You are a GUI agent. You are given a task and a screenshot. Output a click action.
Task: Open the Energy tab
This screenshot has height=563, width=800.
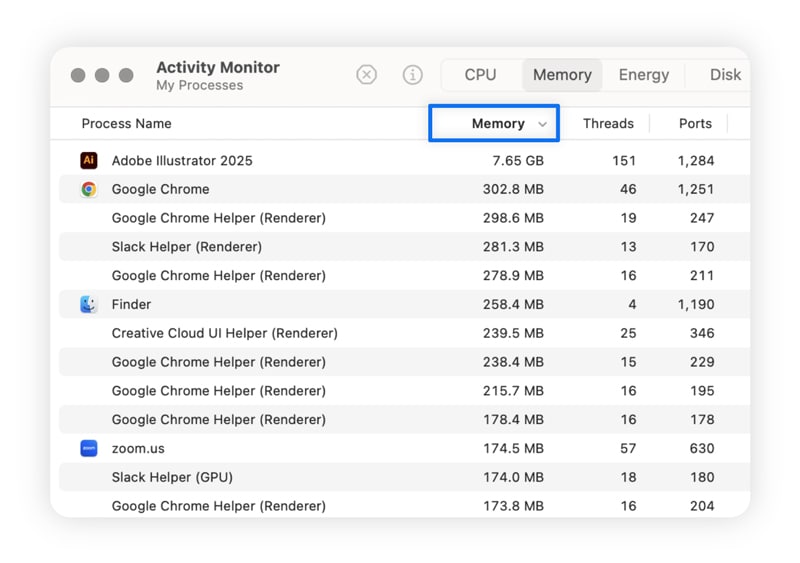643,75
